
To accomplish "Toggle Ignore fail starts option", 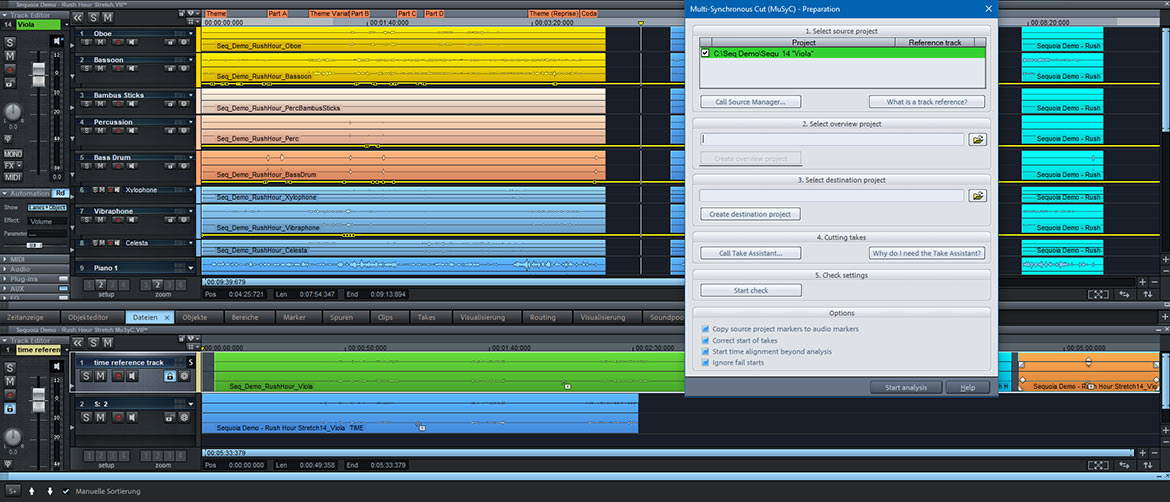I will tap(705, 363).
